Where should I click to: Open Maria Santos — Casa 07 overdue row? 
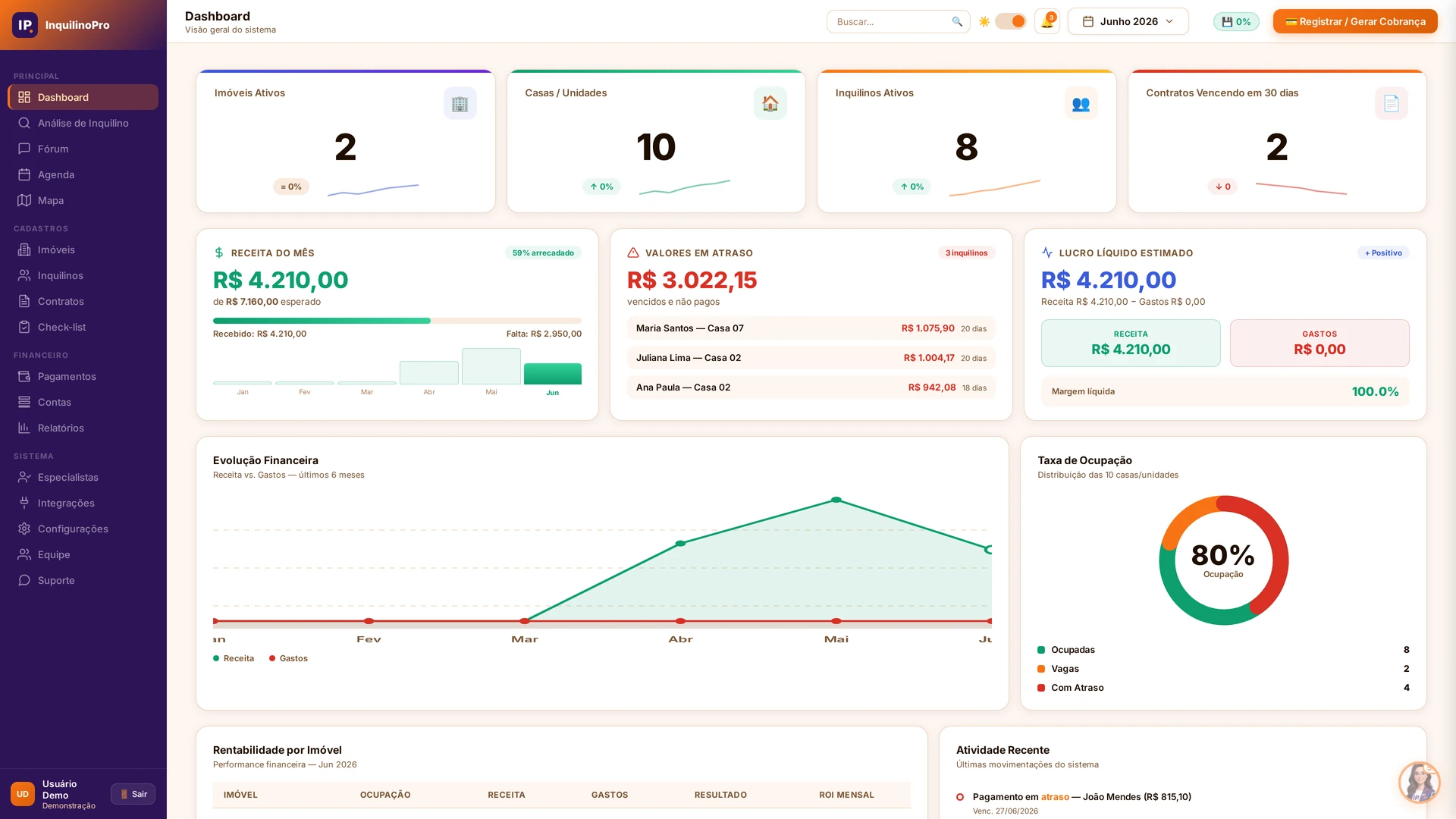pos(811,328)
